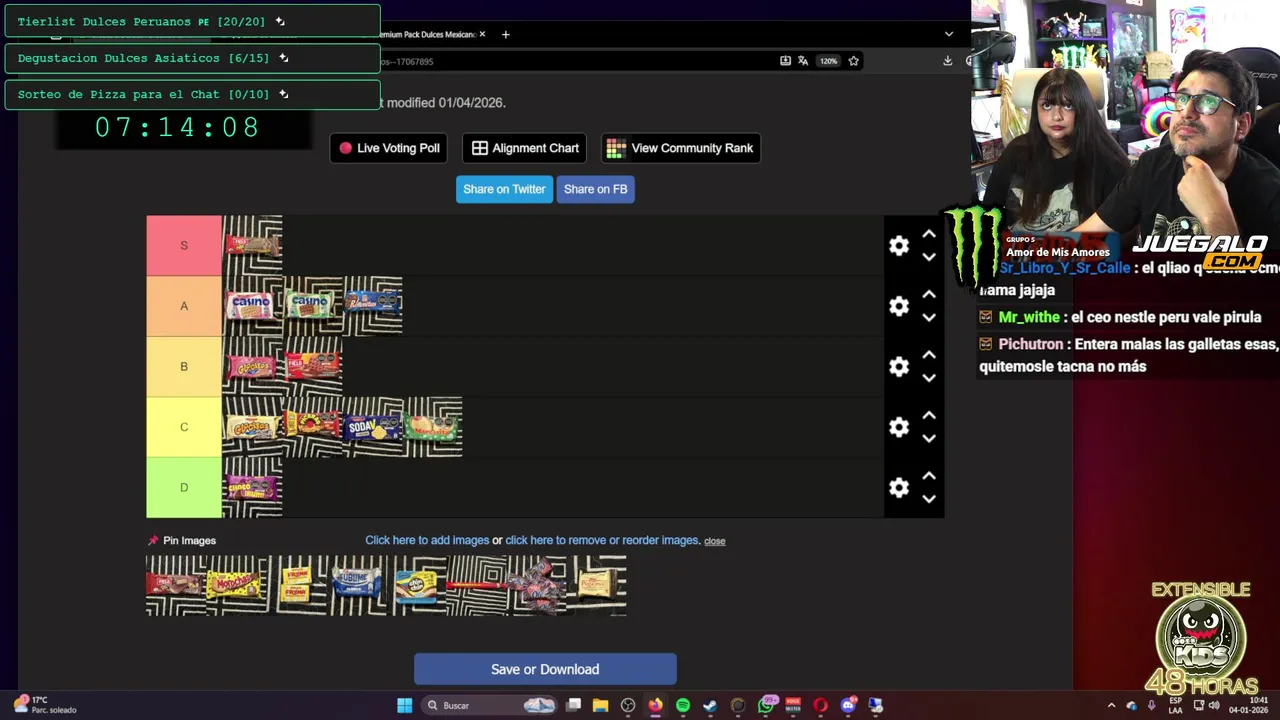Select the A tier orange label
Screen dimensions: 1280x720
point(184,306)
